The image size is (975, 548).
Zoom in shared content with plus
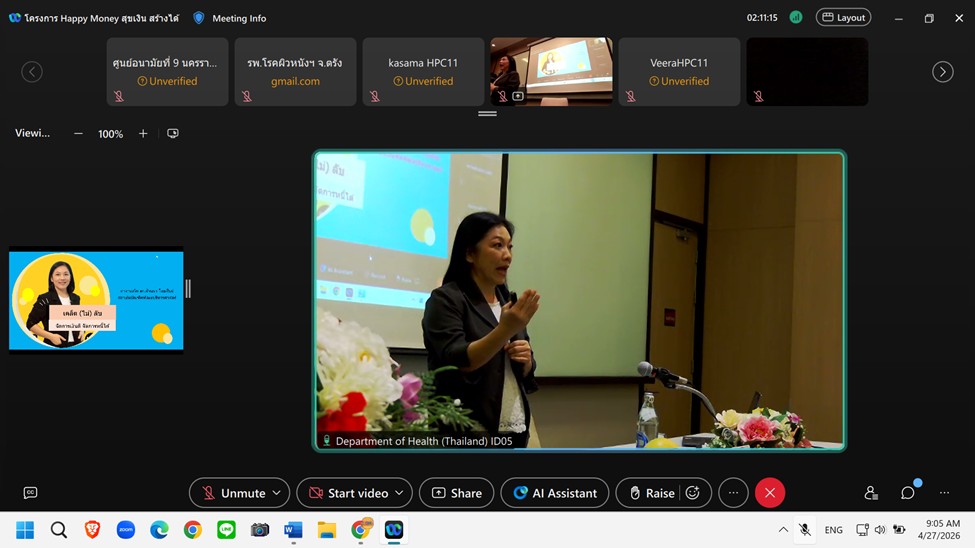tap(143, 133)
